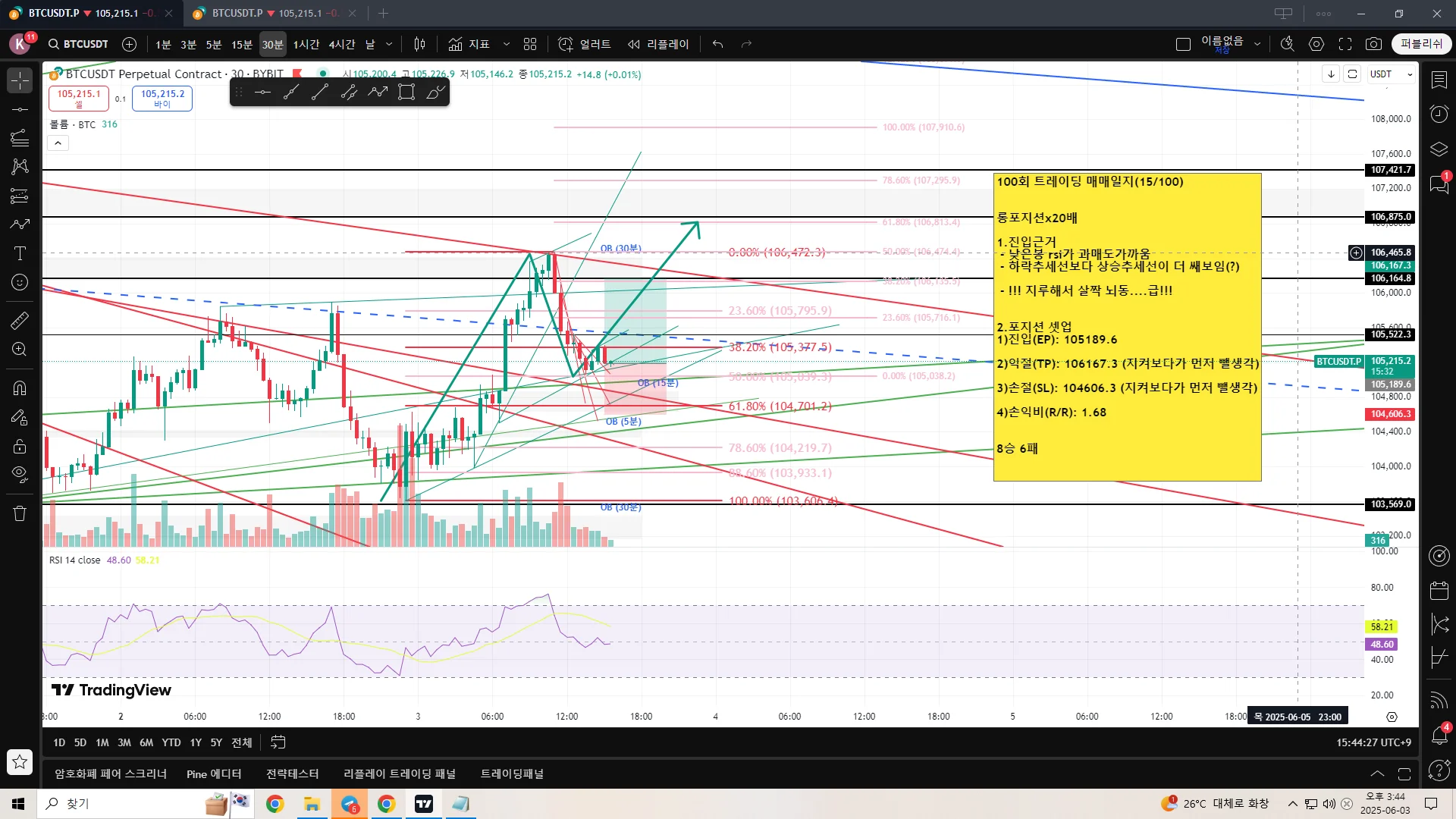This screenshot has height=819, width=1456.
Task: Open the USDT currency dropdown
Action: 1392,74
